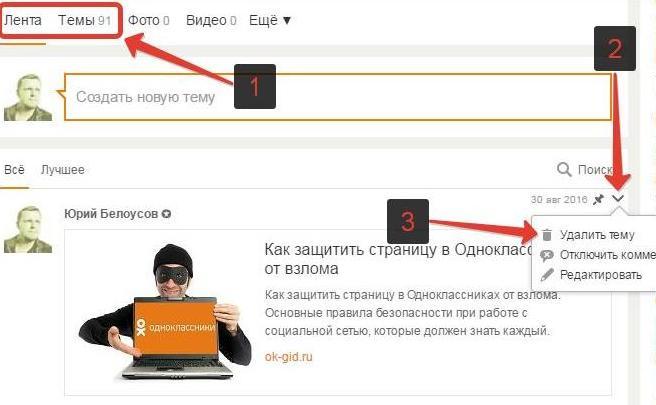The image size is (656, 405).
Task: Expand the Ещё dropdown menu
Action: click(270, 20)
